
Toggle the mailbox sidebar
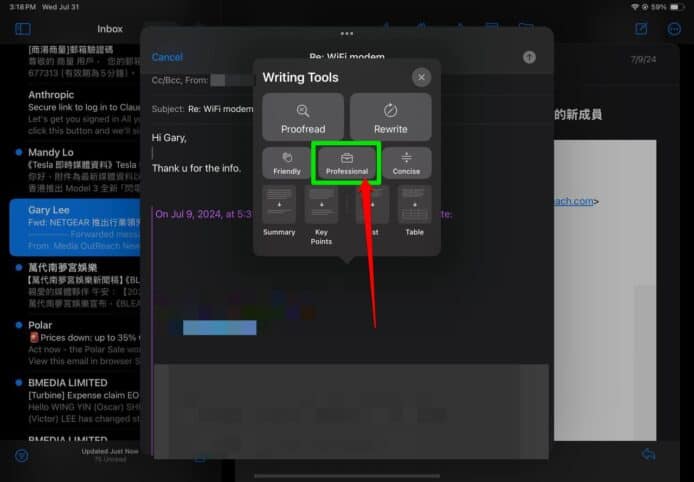(x=23, y=29)
